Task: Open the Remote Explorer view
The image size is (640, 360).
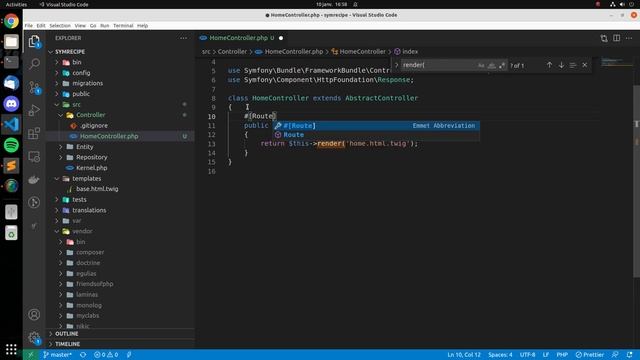Action: click(34, 156)
